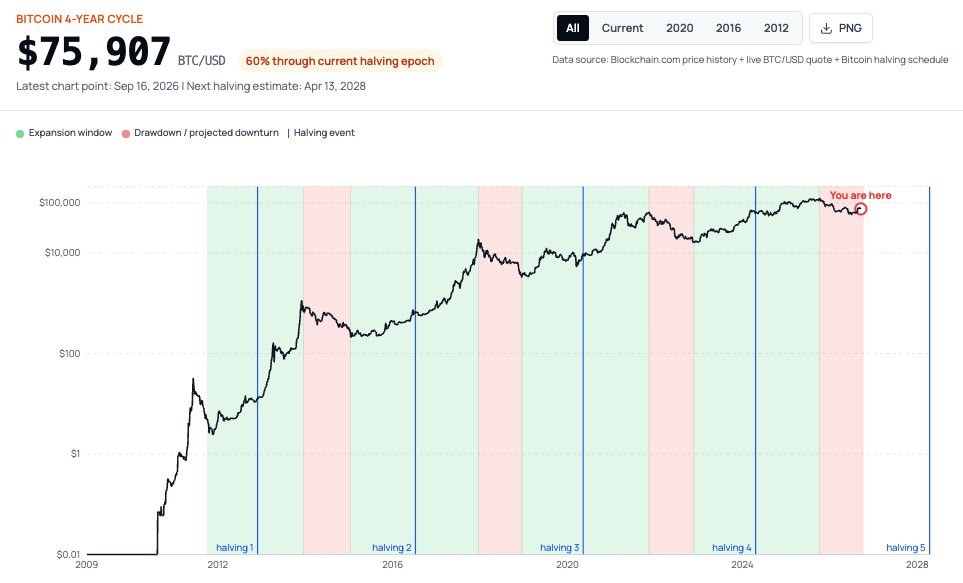This screenshot has height=583, width=963.
Task: Download the chart as PNG
Action: click(x=840, y=28)
